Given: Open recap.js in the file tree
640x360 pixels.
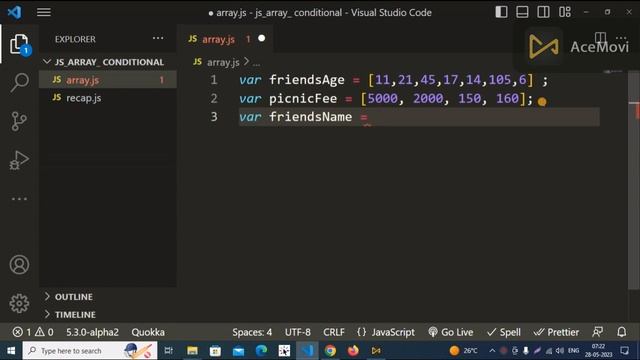Looking at the screenshot, I should [x=108, y=98].
